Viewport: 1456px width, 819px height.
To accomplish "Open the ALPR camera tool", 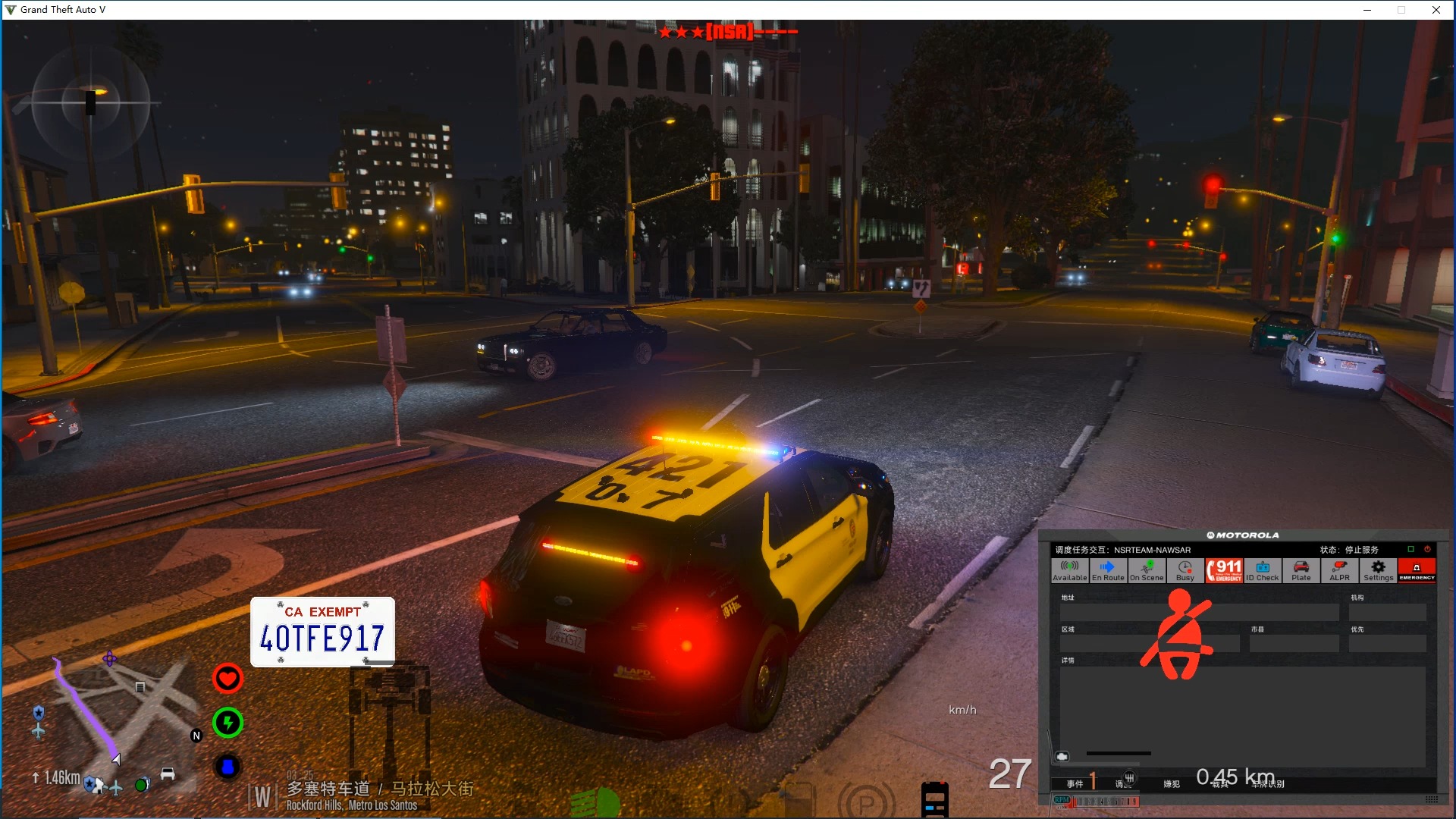I will (x=1340, y=571).
